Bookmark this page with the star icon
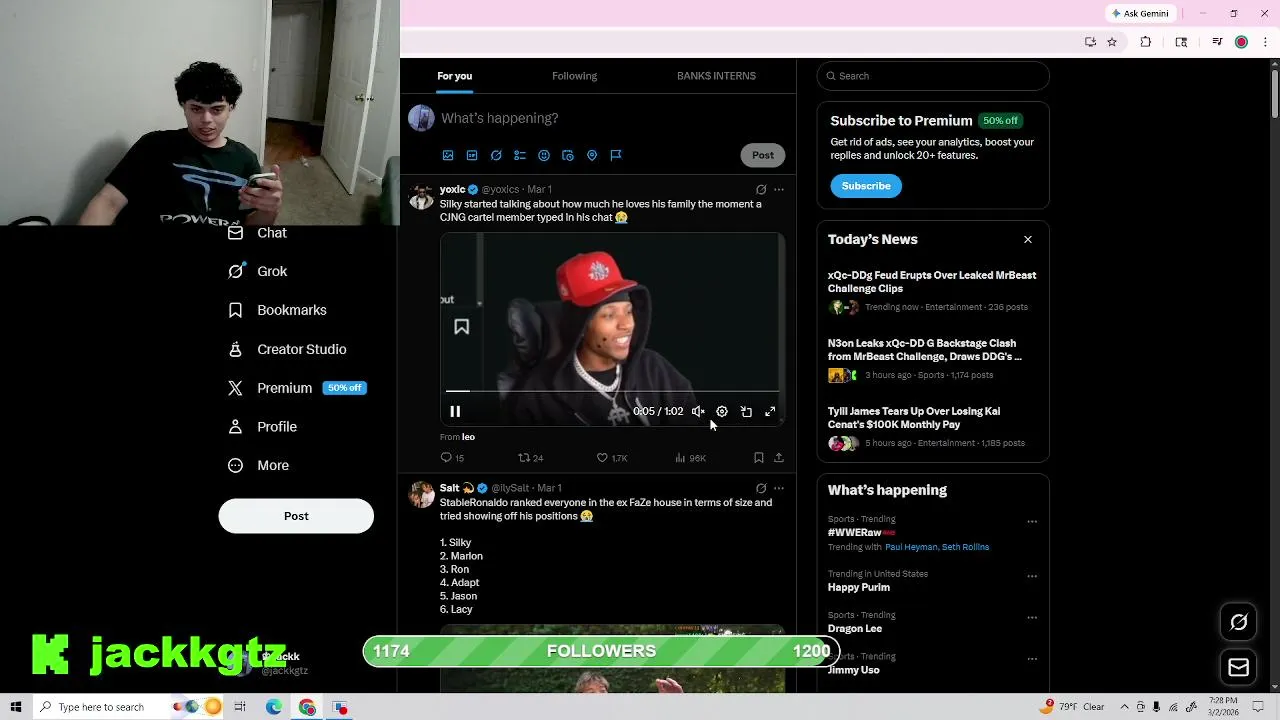The width and height of the screenshot is (1280, 720). click(x=1112, y=42)
